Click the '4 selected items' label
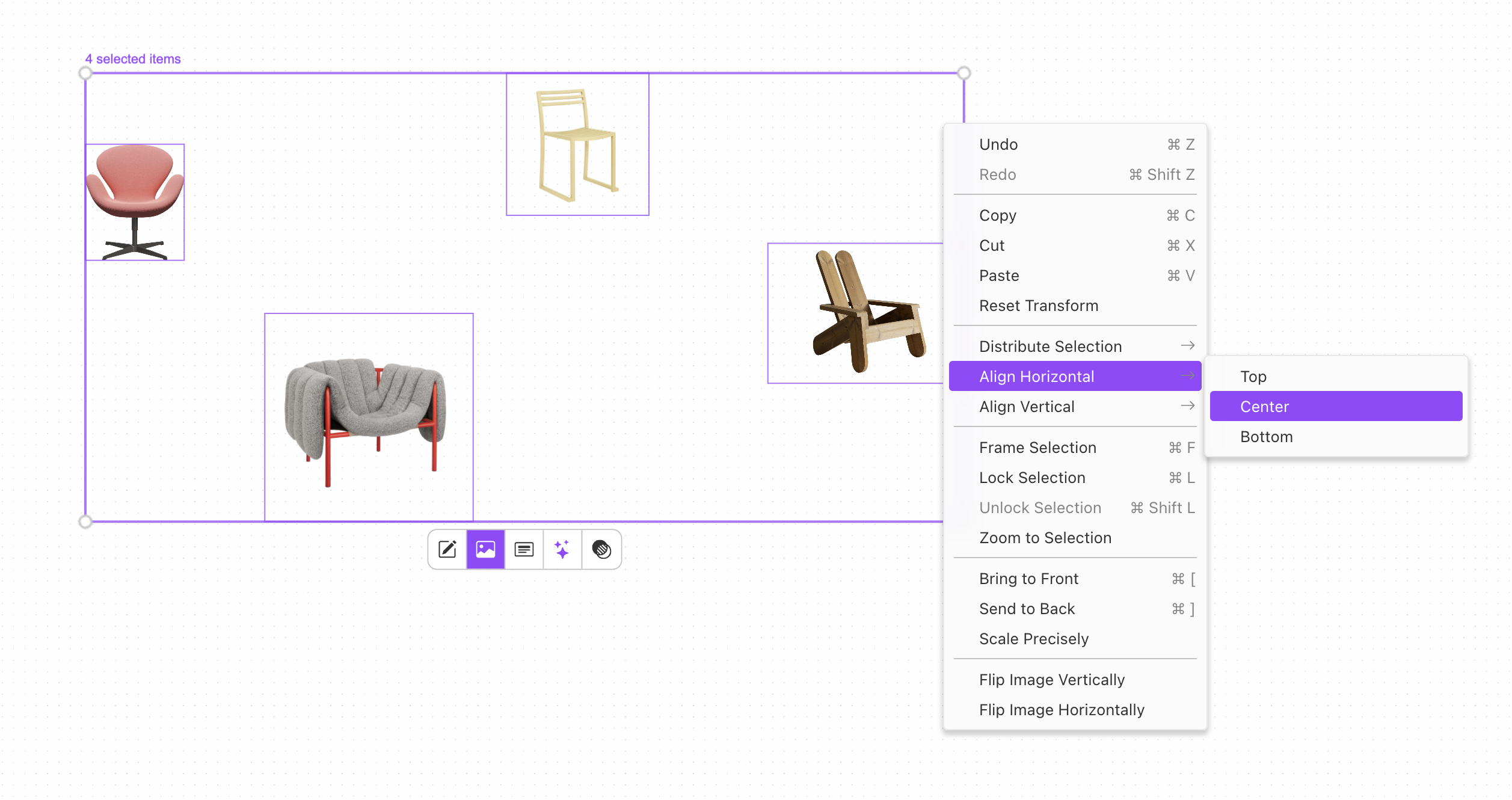1512x800 pixels. click(x=133, y=59)
